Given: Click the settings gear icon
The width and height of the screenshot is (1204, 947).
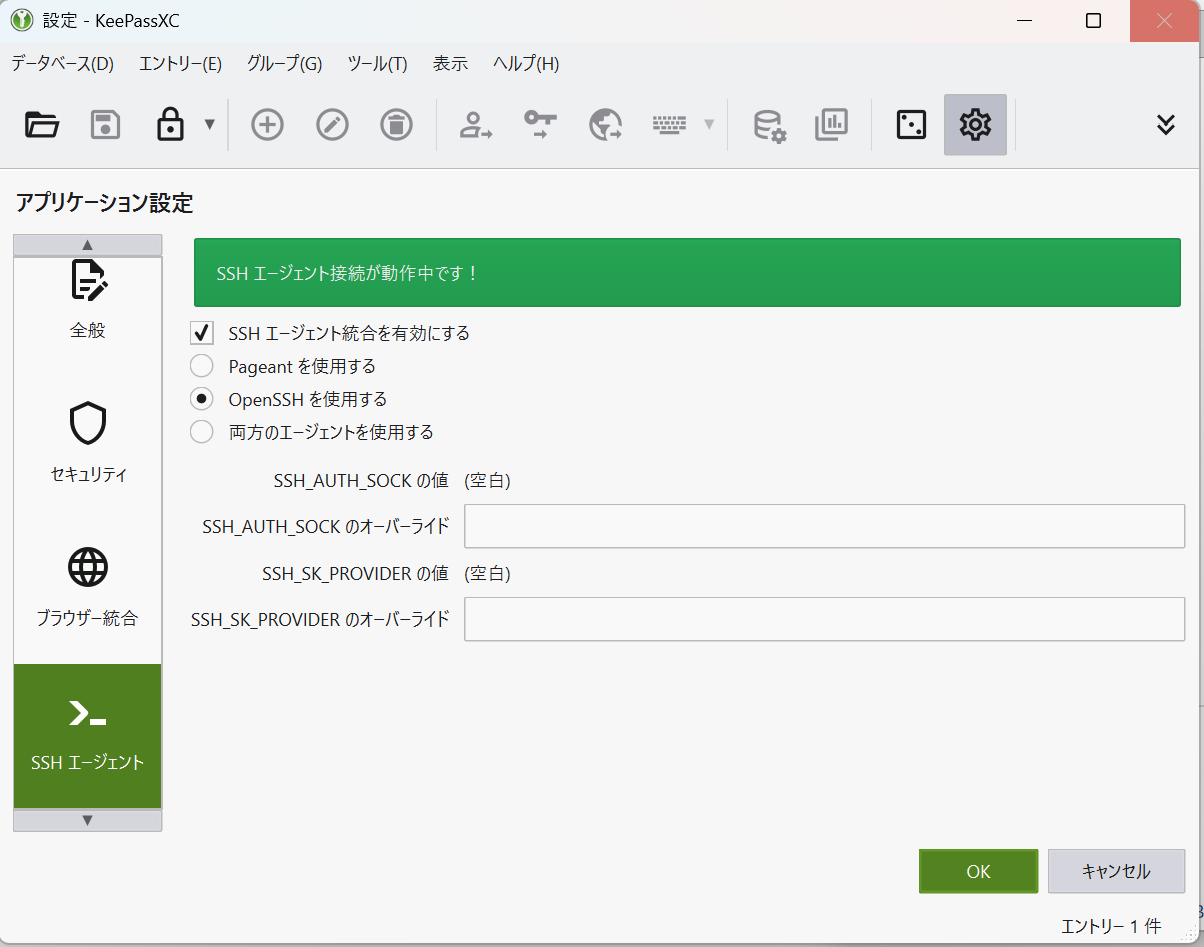Looking at the screenshot, I should (x=975, y=125).
